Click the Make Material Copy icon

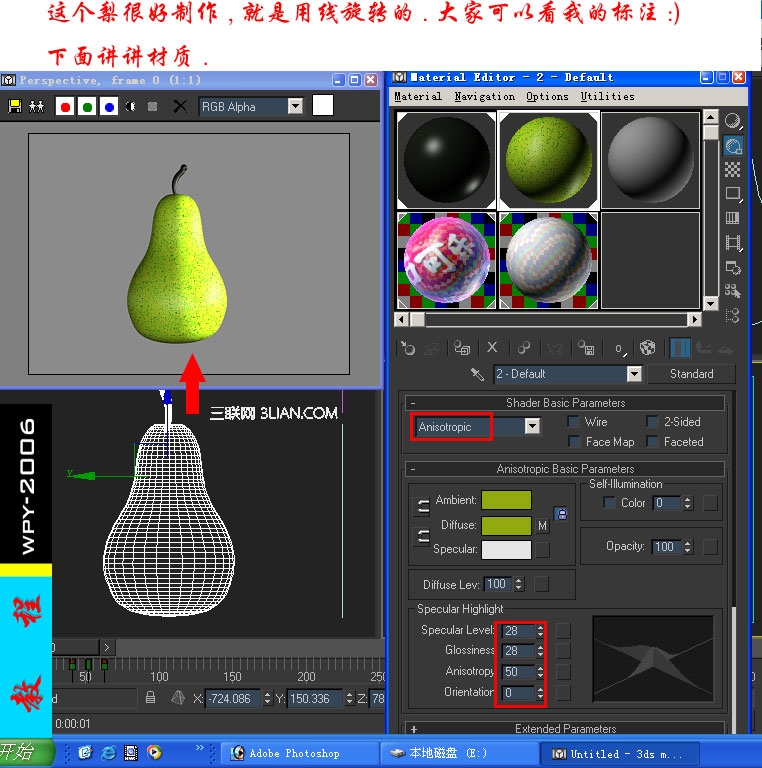pyautogui.click(x=524, y=348)
